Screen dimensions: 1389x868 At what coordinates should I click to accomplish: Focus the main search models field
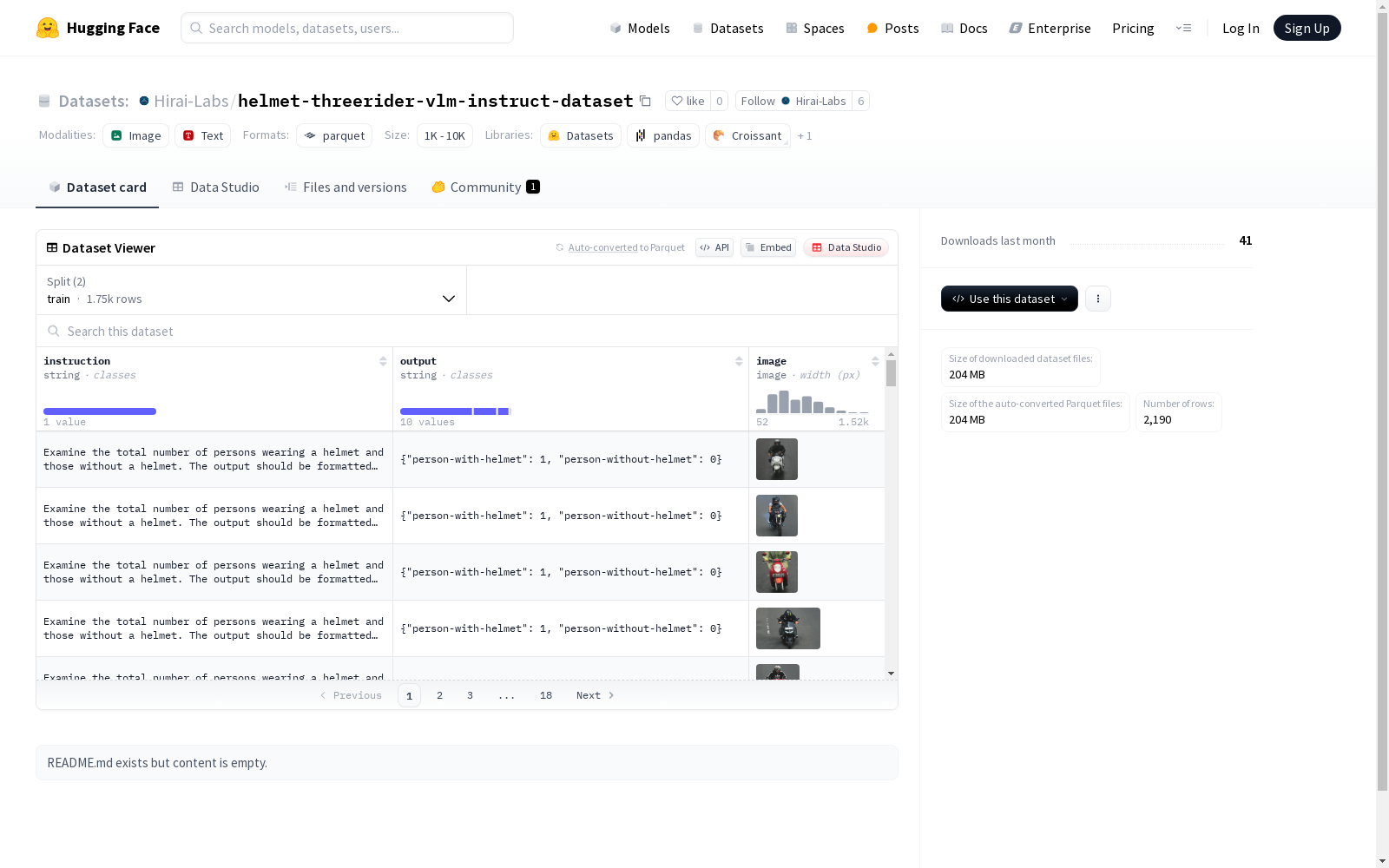click(347, 28)
